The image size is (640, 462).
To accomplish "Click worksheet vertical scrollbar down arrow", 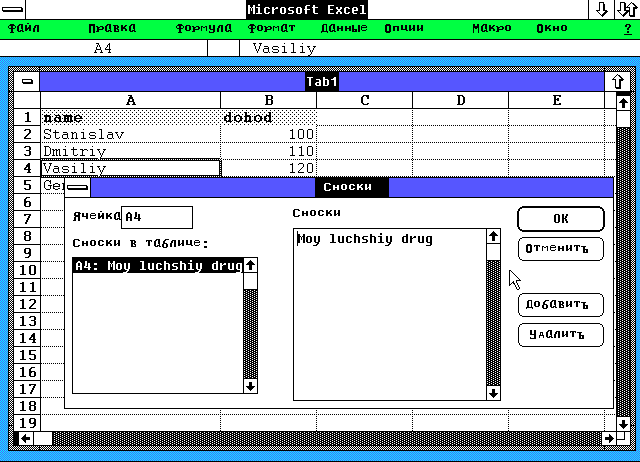I will [623, 424].
